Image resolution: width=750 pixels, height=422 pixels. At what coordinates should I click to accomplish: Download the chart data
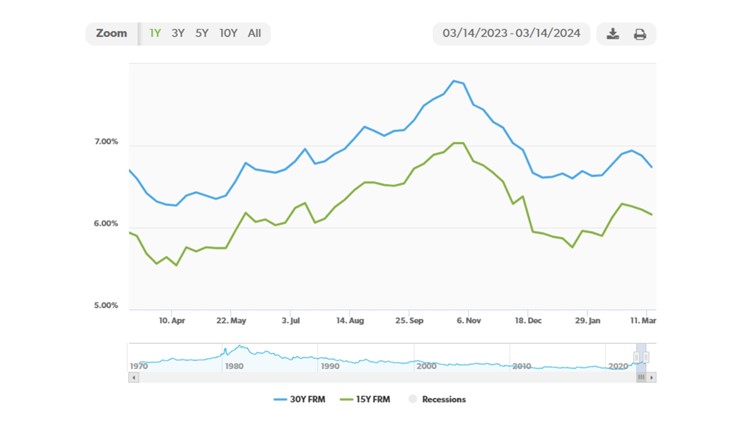tap(613, 34)
